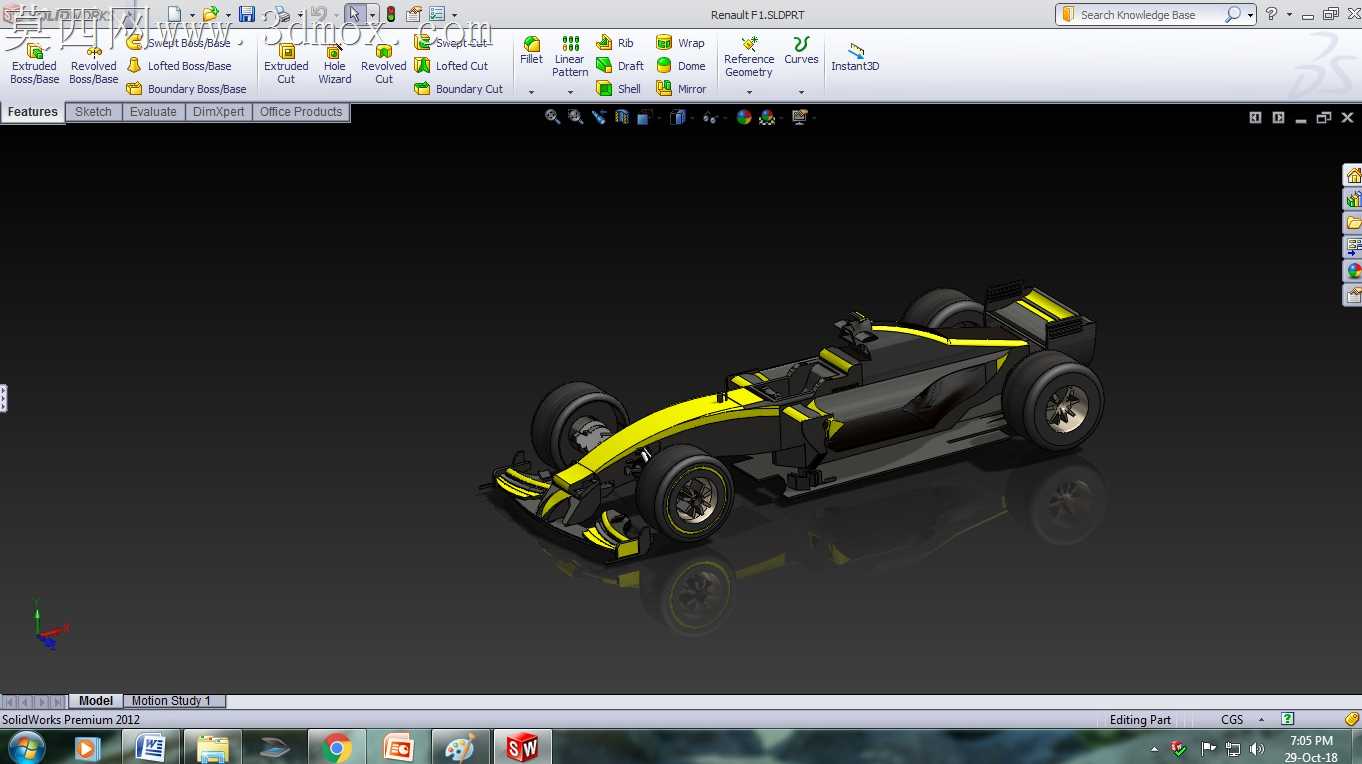Toggle Instant3D mode
1362x764 pixels.
pos(855,57)
